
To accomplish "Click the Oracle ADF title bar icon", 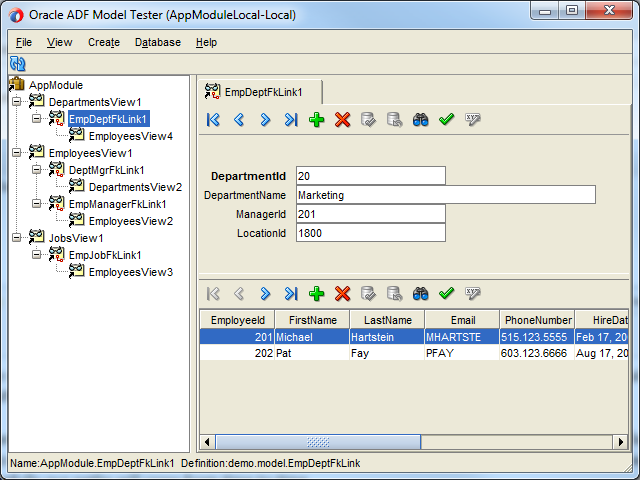I will tap(16, 16).
